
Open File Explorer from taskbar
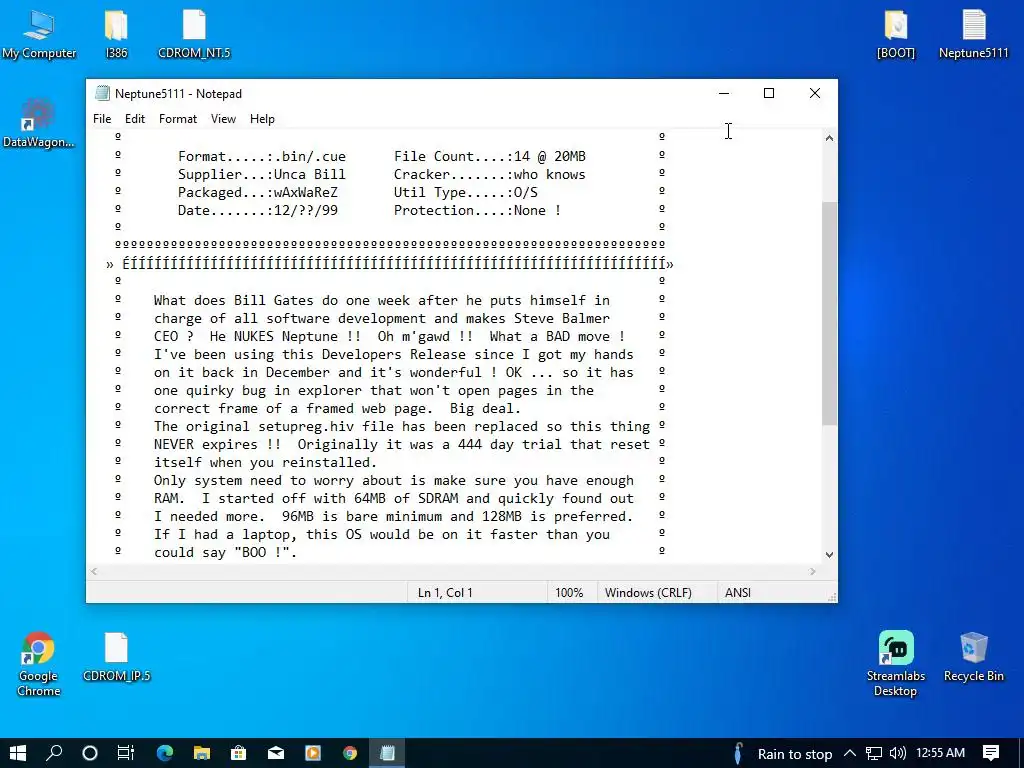pos(202,753)
